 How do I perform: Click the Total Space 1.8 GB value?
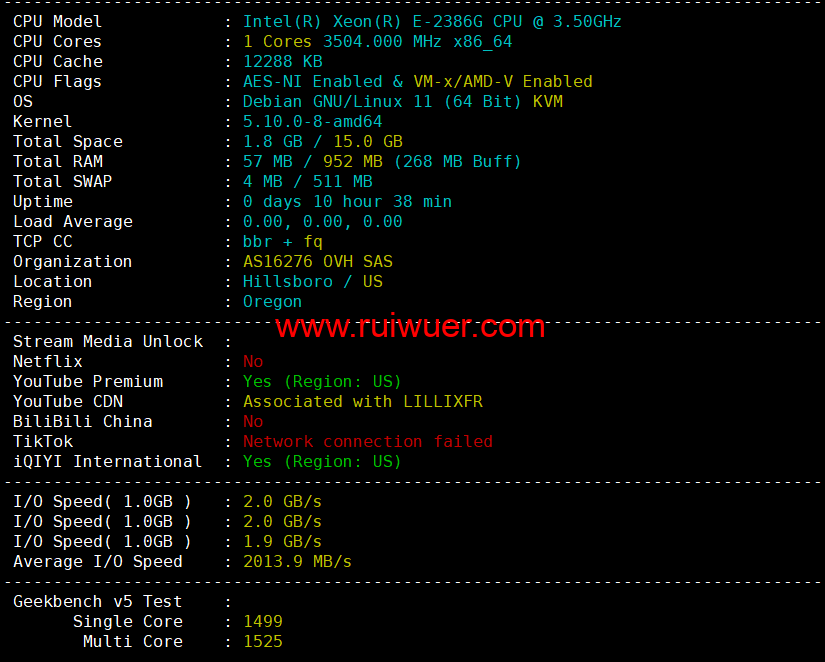tap(323, 142)
